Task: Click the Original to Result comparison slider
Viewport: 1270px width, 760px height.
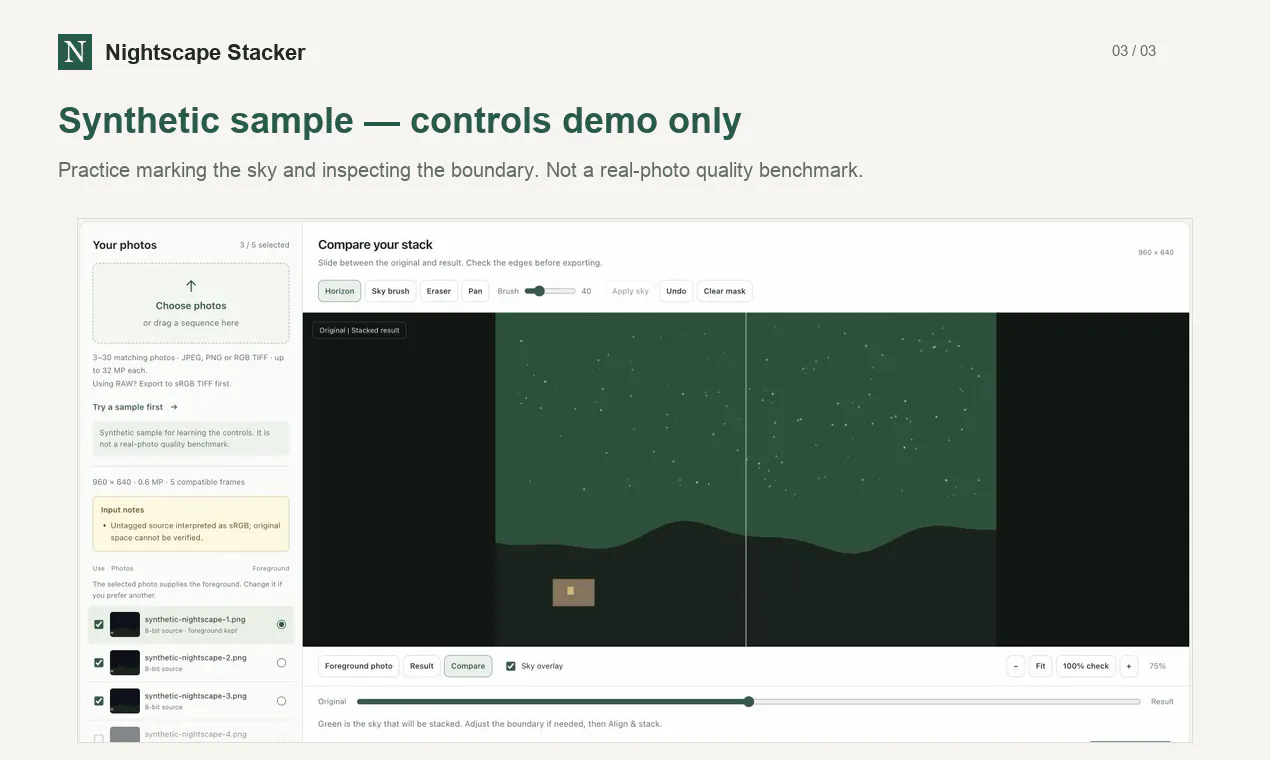Action: pyautogui.click(x=748, y=702)
